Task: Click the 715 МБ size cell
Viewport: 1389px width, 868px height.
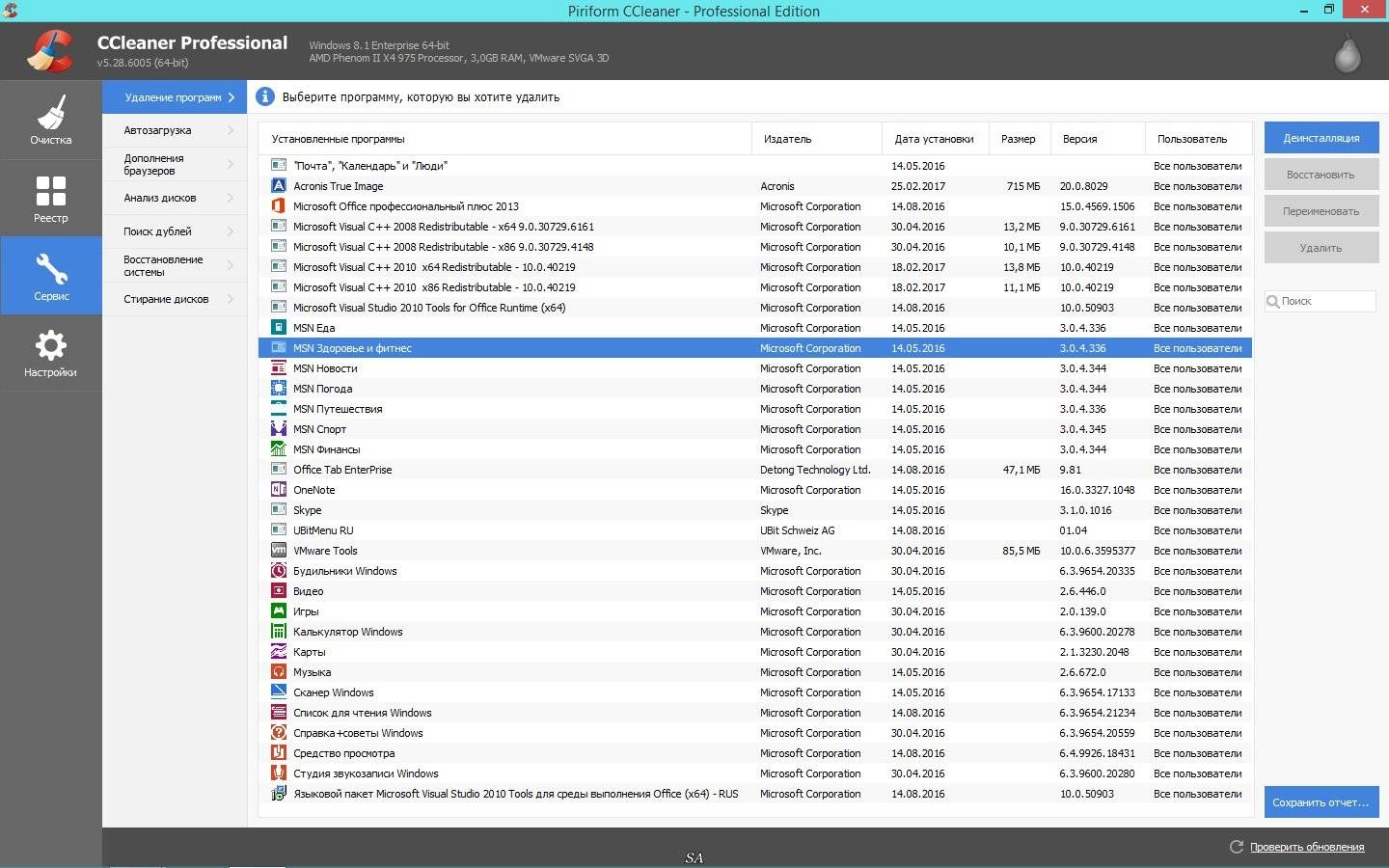Action: point(1022,186)
